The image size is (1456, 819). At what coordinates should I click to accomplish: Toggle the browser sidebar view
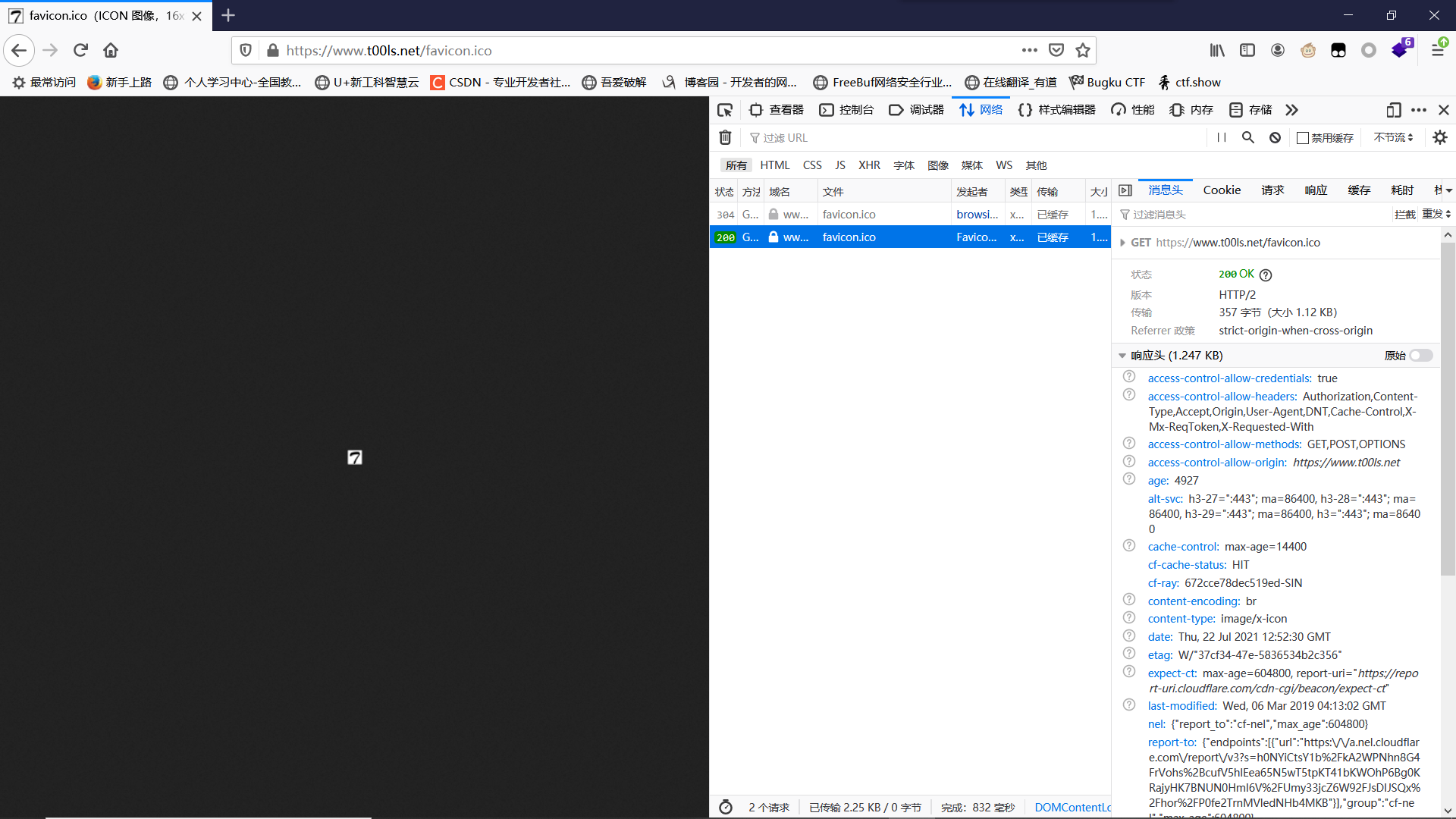click(1247, 50)
